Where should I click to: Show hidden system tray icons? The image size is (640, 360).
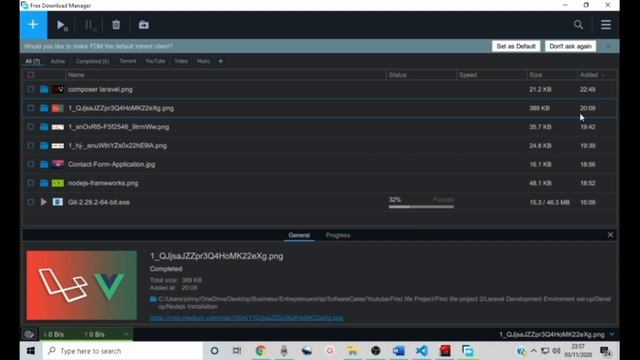click(x=533, y=351)
